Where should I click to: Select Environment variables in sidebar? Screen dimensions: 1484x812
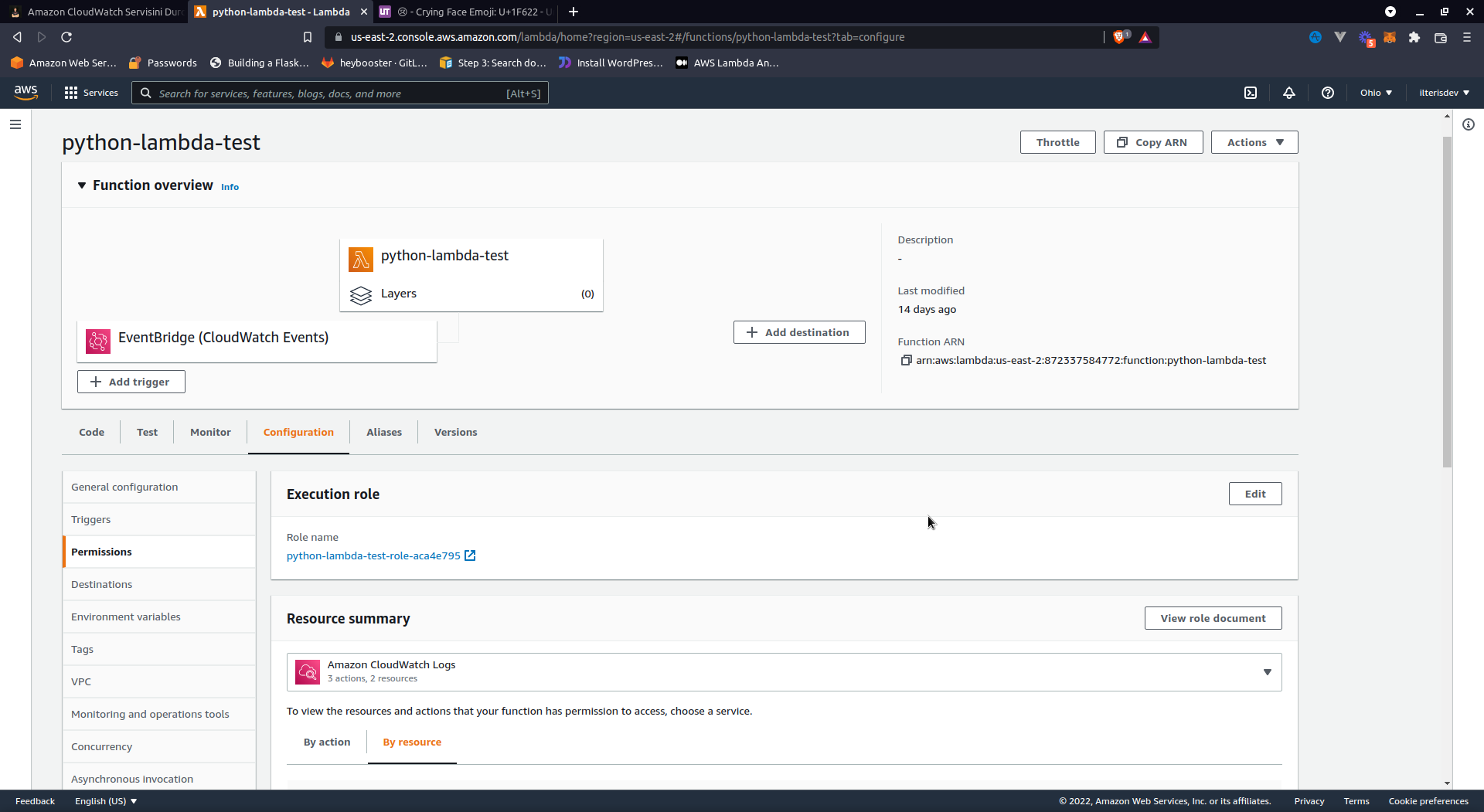[126, 617]
